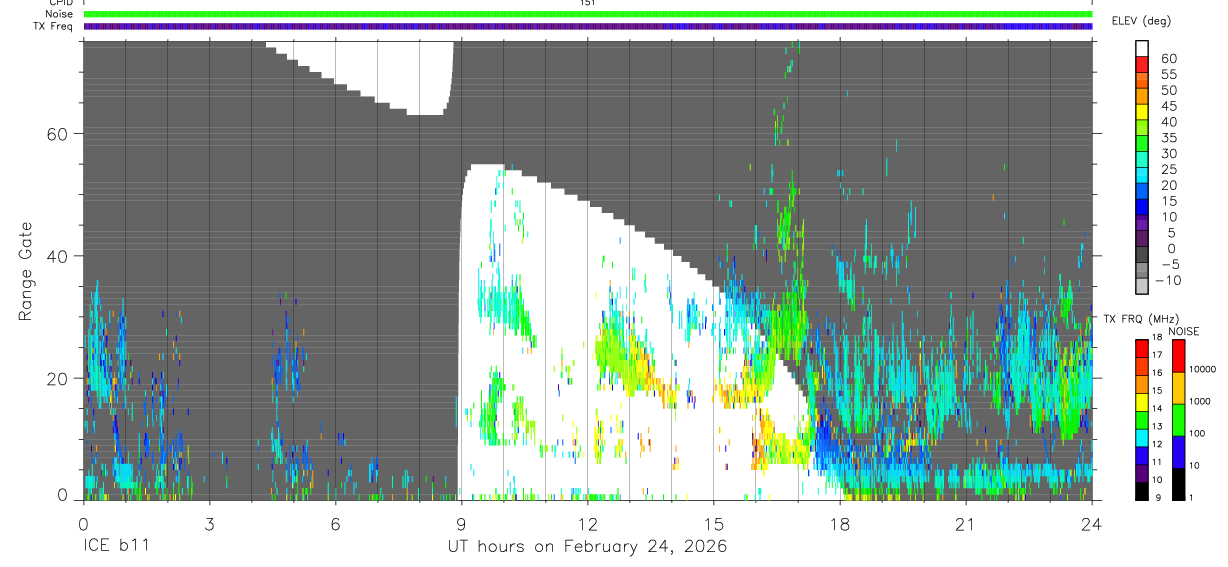The height and width of the screenshot is (567, 1228).
Task: Click the '151' CPID value at top
Action: 588,3
